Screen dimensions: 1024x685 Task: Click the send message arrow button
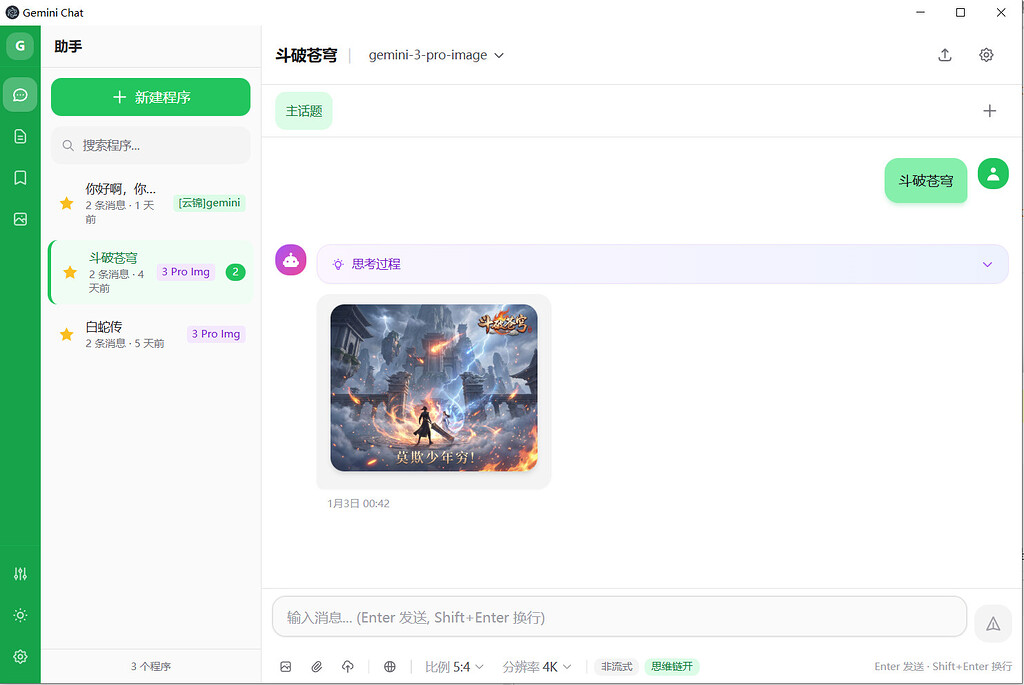[x=993, y=624]
